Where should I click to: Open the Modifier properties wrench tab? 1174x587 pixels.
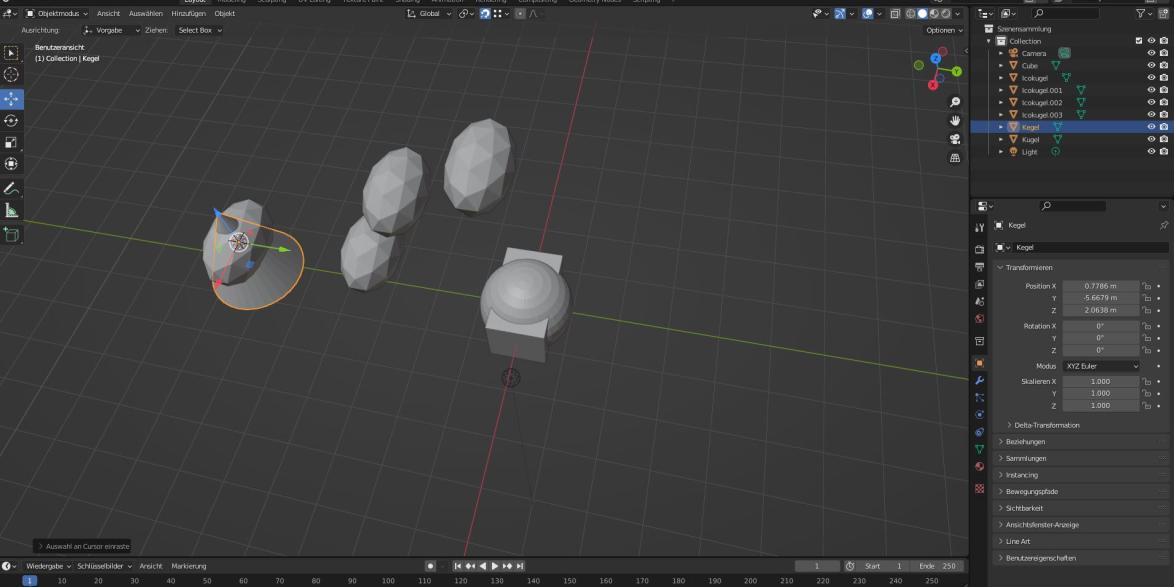(x=980, y=380)
